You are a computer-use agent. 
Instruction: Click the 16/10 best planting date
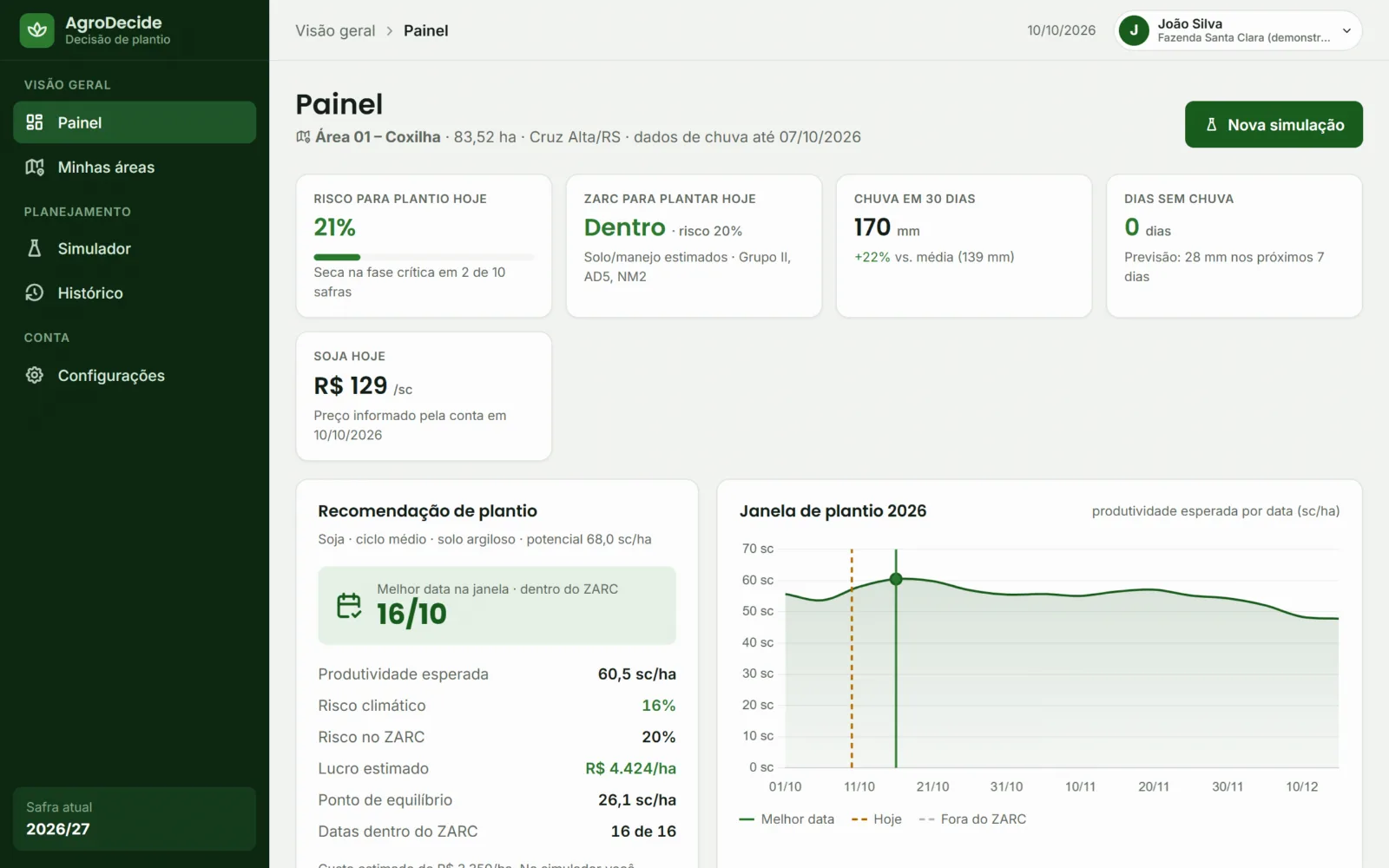click(x=411, y=615)
